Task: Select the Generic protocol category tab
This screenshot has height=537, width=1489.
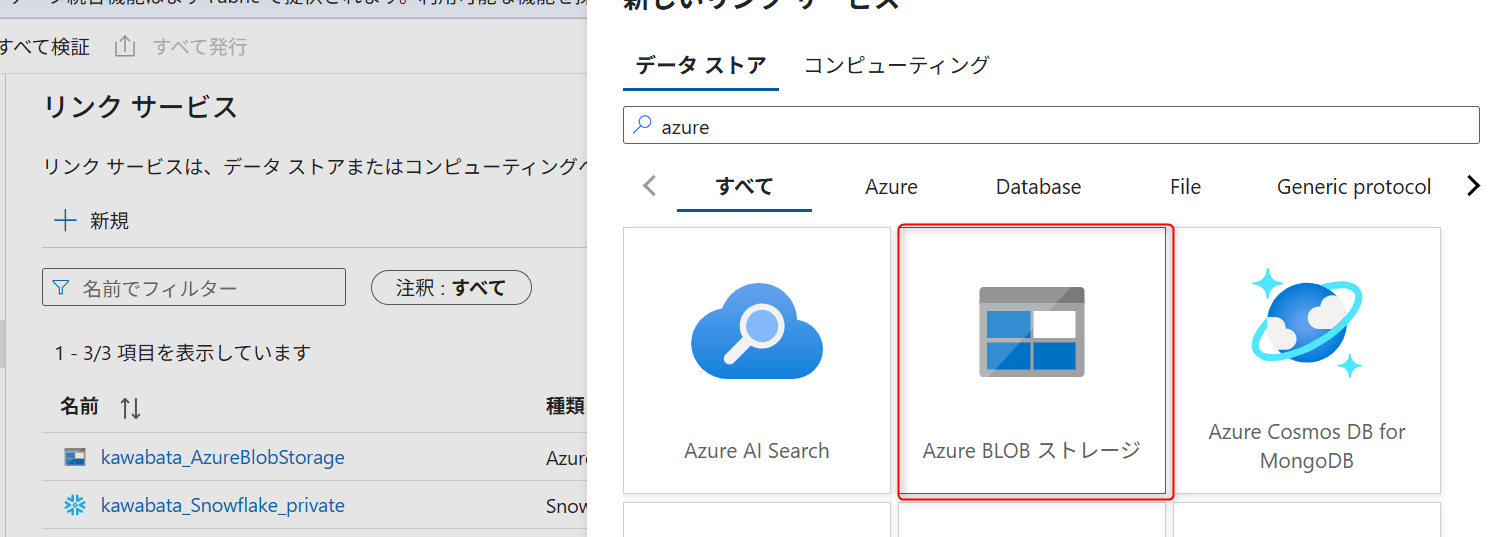Action: (1354, 187)
